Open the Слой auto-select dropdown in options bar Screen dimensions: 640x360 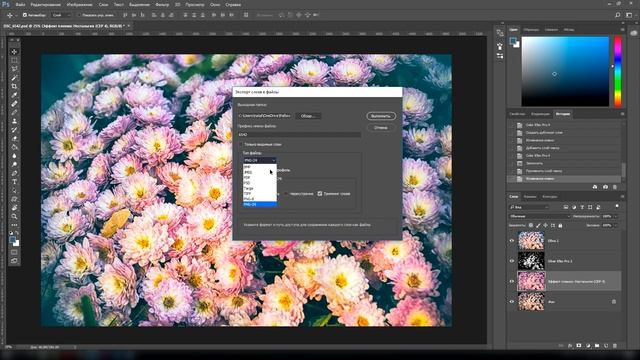(x=61, y=15)
